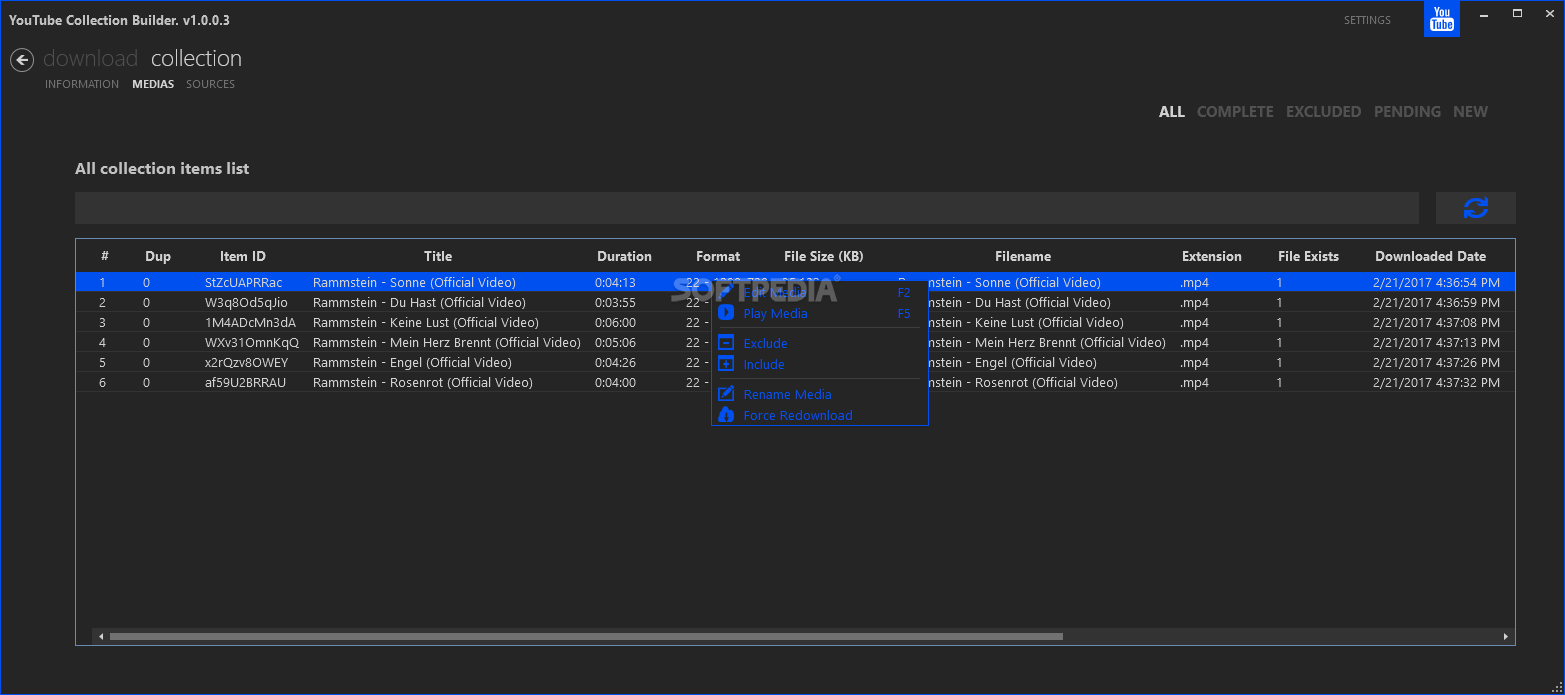Click date '2/21/2017 4:36:54 PM'
This screenshot has width=1565, height=695.
coord(1436,283)
